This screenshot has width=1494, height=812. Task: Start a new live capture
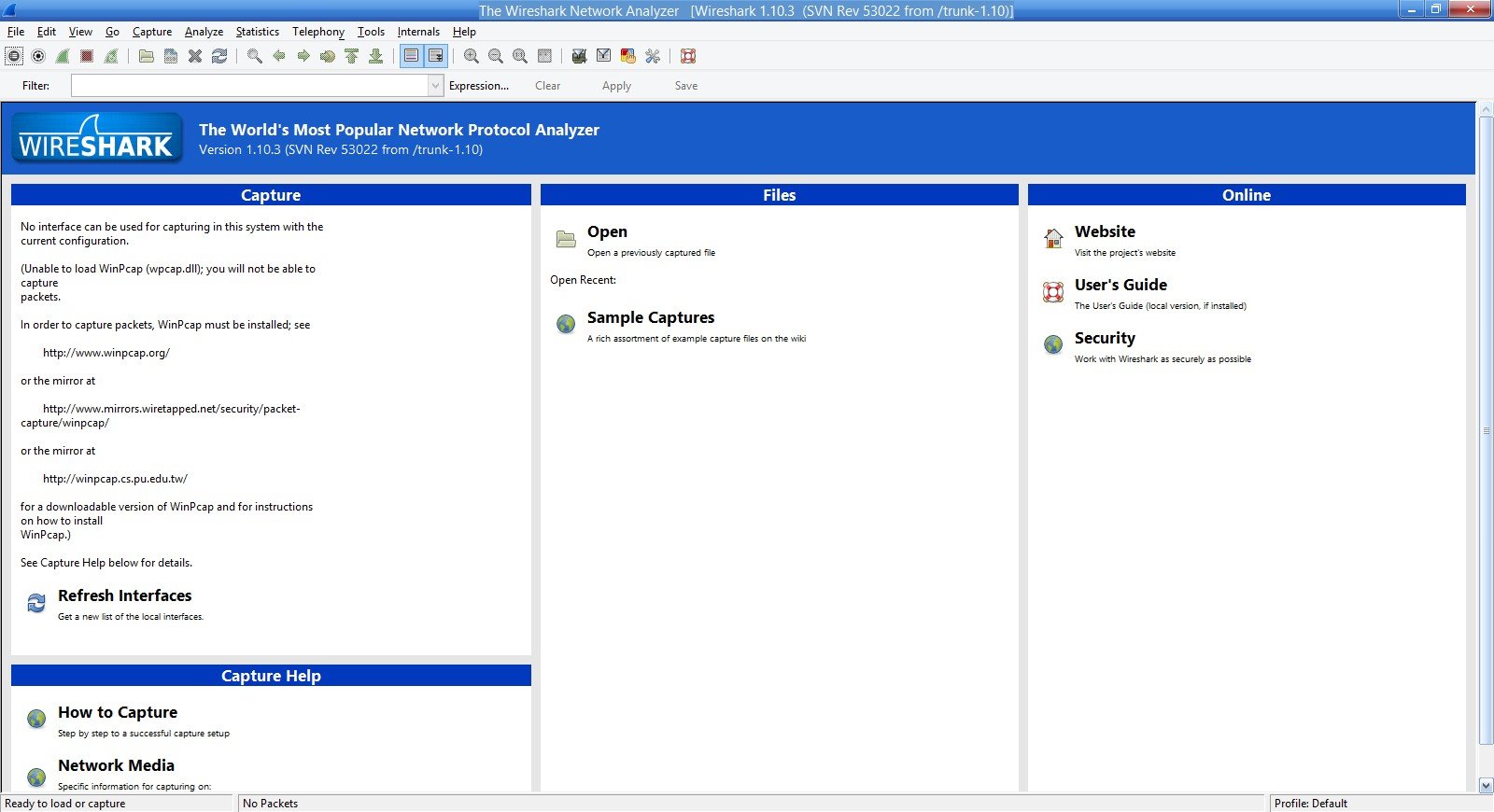click(x=63, y=56)
